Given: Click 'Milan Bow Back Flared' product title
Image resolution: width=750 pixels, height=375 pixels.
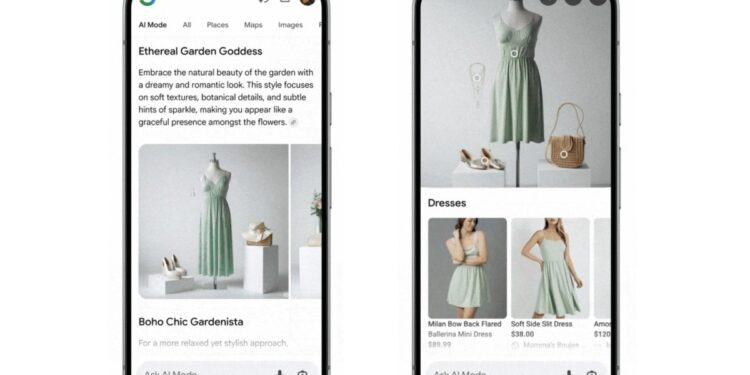Looking at the screenshot, I should 464,324.
